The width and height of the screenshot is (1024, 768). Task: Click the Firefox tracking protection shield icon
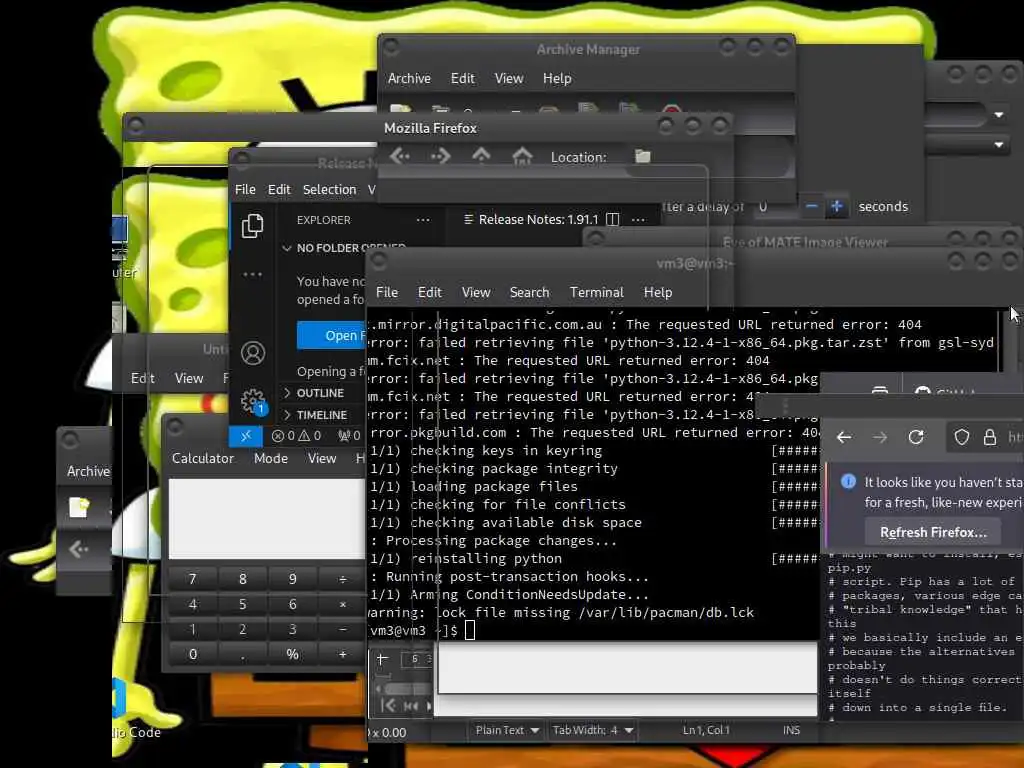(961, 437)
